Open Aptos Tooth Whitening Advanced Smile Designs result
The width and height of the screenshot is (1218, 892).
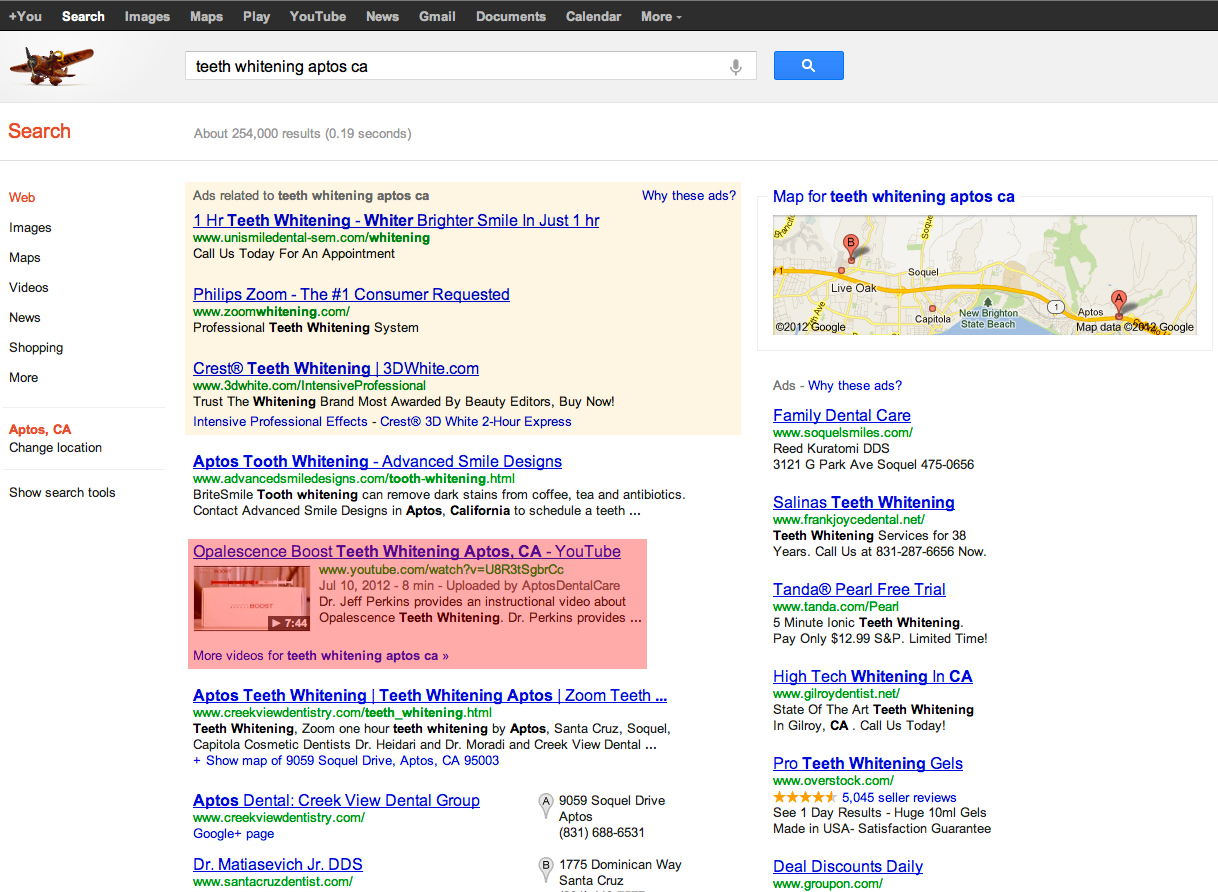click(377, 461)
